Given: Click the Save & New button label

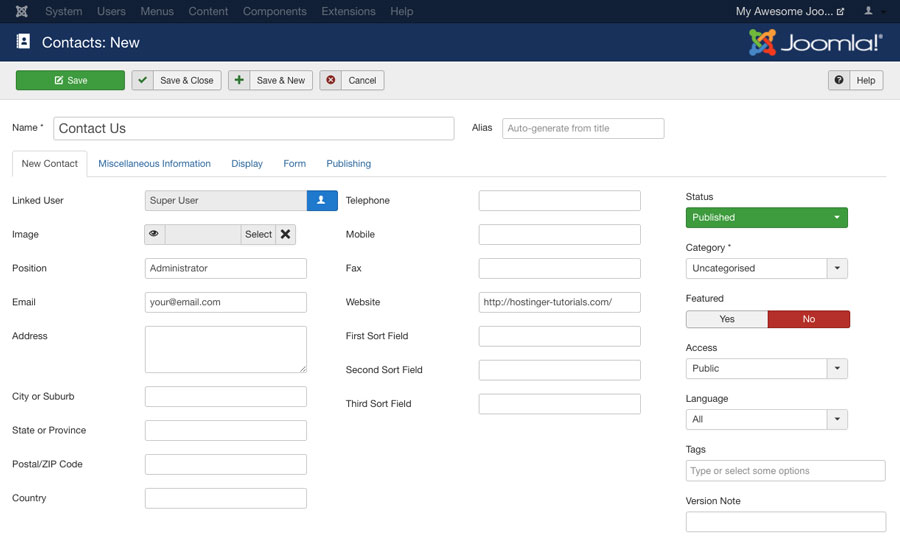Looking at the screenshot, I should click(x=281, y=80).
